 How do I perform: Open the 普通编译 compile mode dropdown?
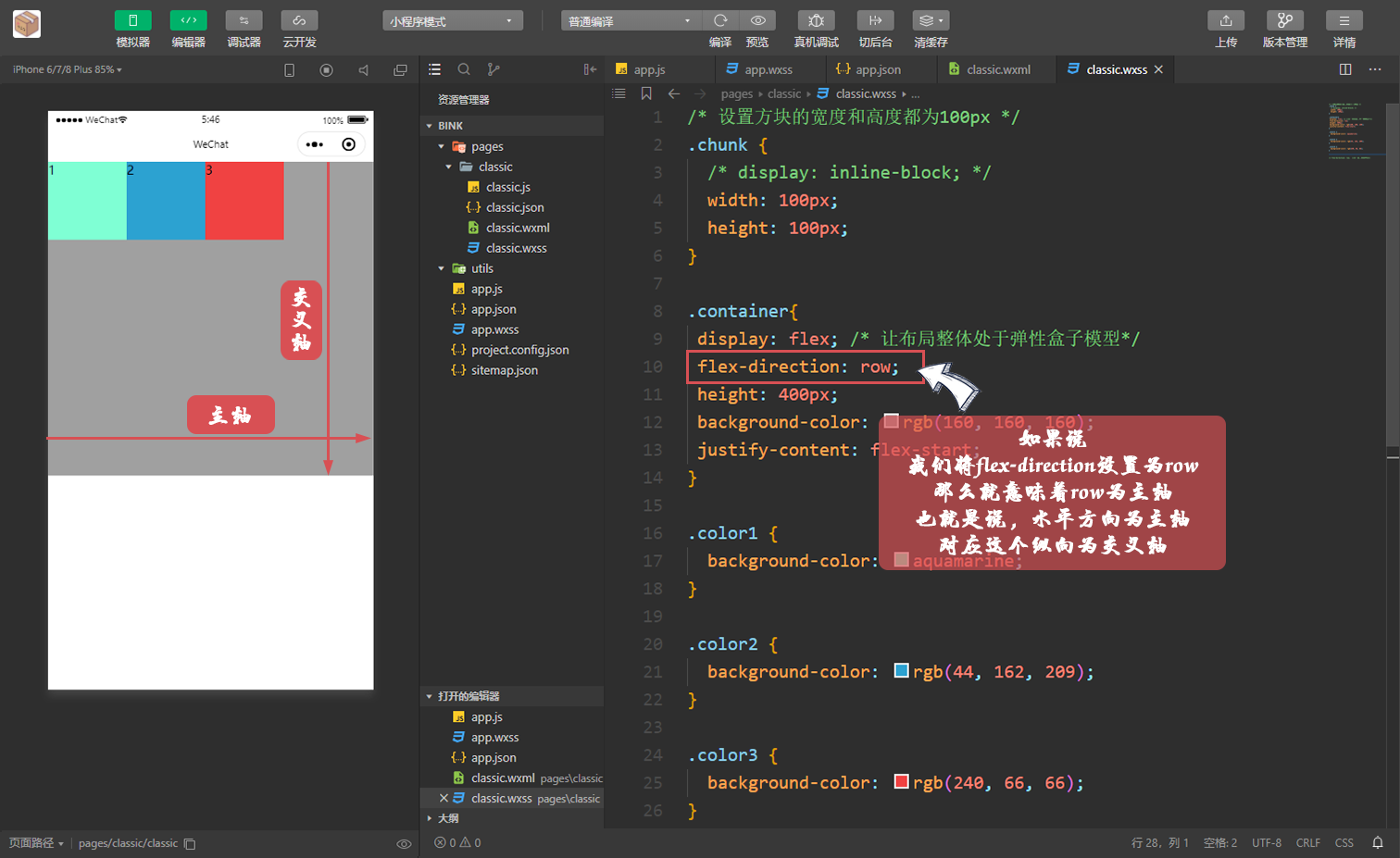tap(631, 19)
